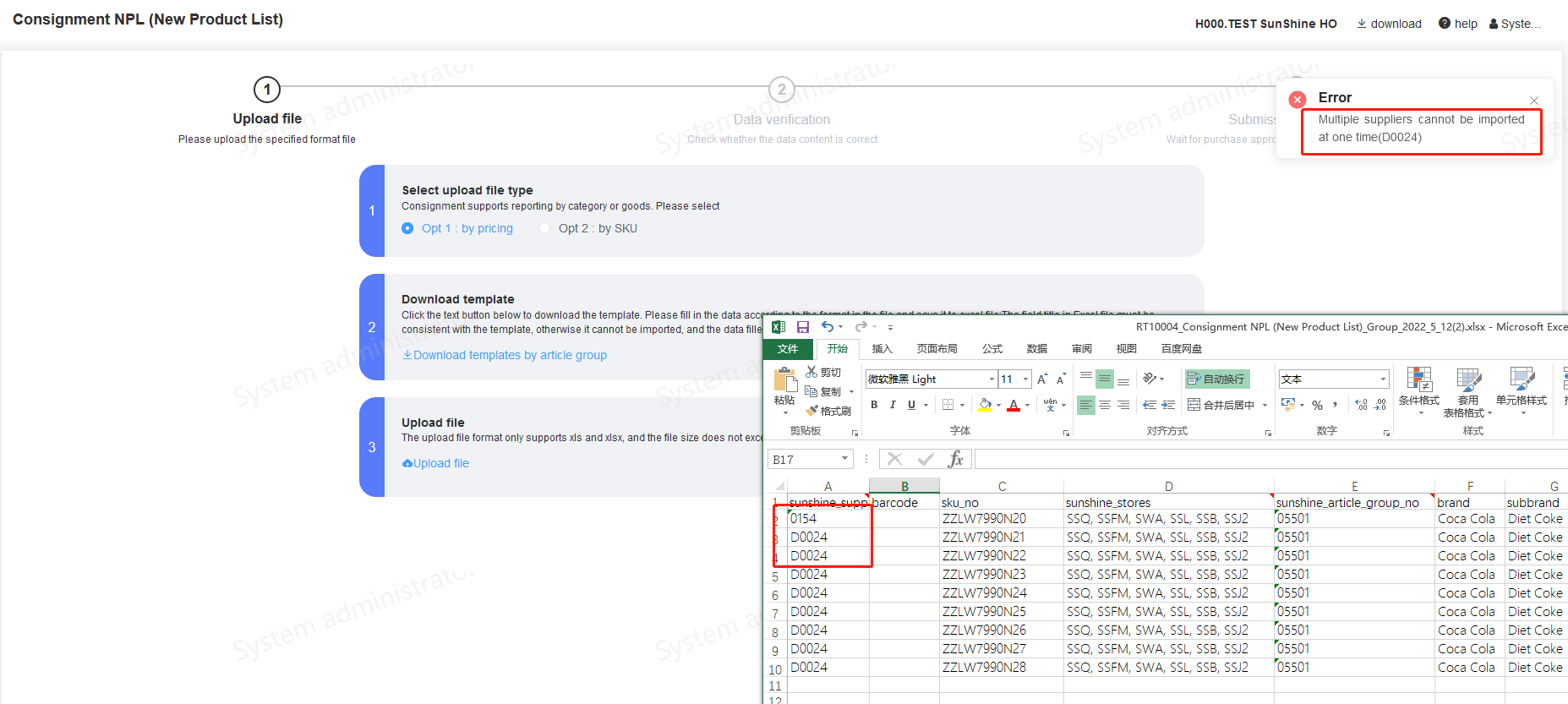Toggle bold formatting in Excel ribbon
This screenshot has width=1568, height=704.
click(x=874, y=405)
